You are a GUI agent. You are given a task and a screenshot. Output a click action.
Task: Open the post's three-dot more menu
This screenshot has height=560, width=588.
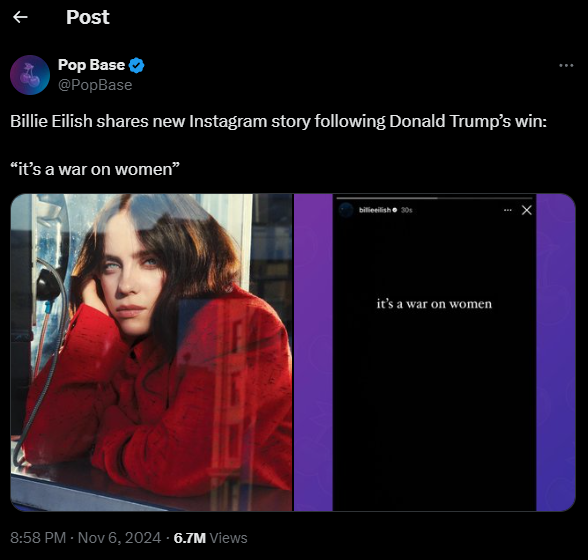pos(566,65)
